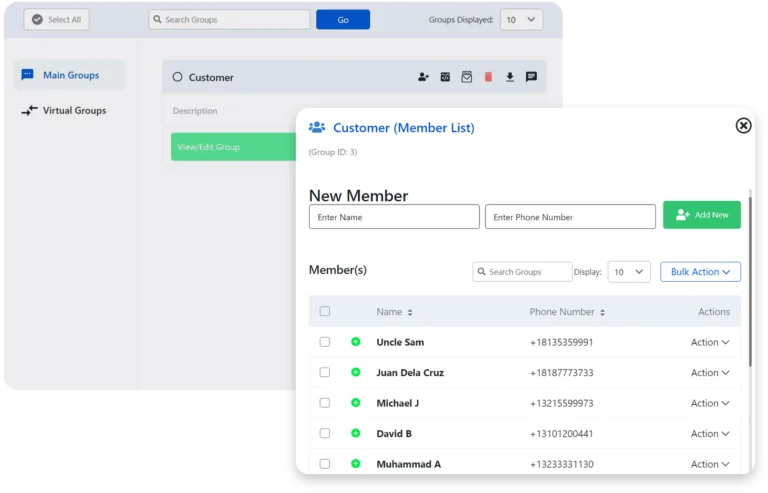Click the add member icon on Customer group
The image size is (768, 493).
pos(423,77)
